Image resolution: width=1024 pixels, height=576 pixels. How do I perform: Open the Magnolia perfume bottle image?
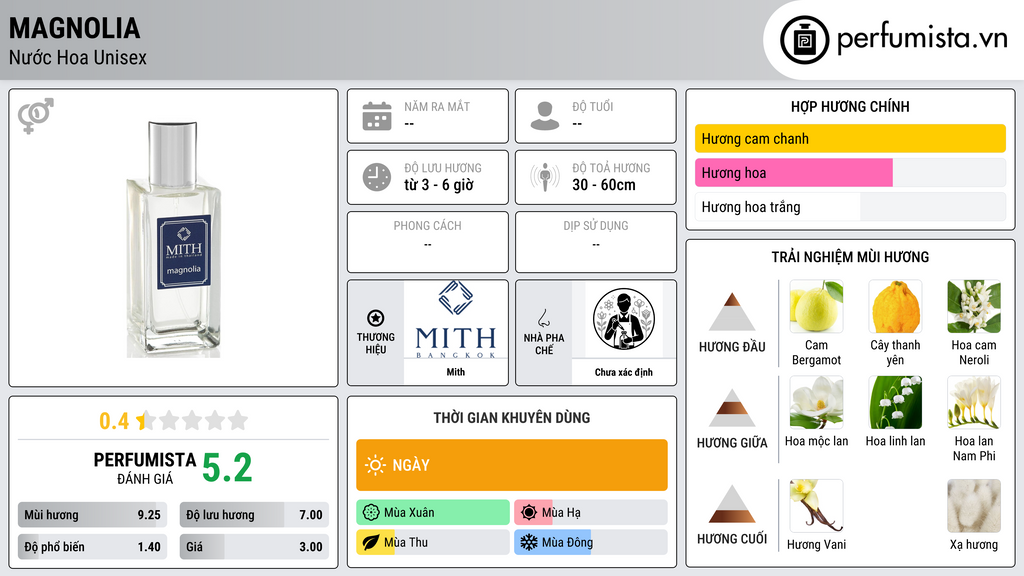pyautogui.click(x=174, y=238)
